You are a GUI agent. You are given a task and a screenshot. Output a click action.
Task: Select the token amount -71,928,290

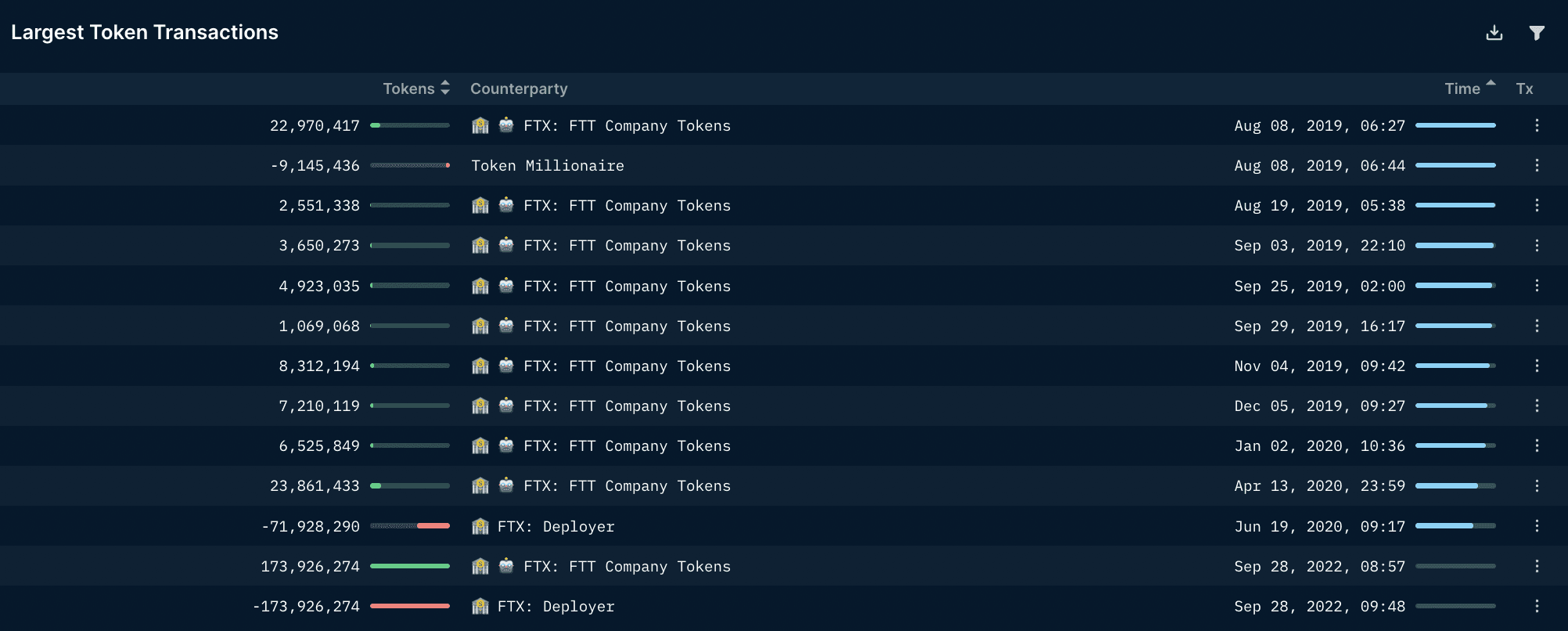coord(311,526)
